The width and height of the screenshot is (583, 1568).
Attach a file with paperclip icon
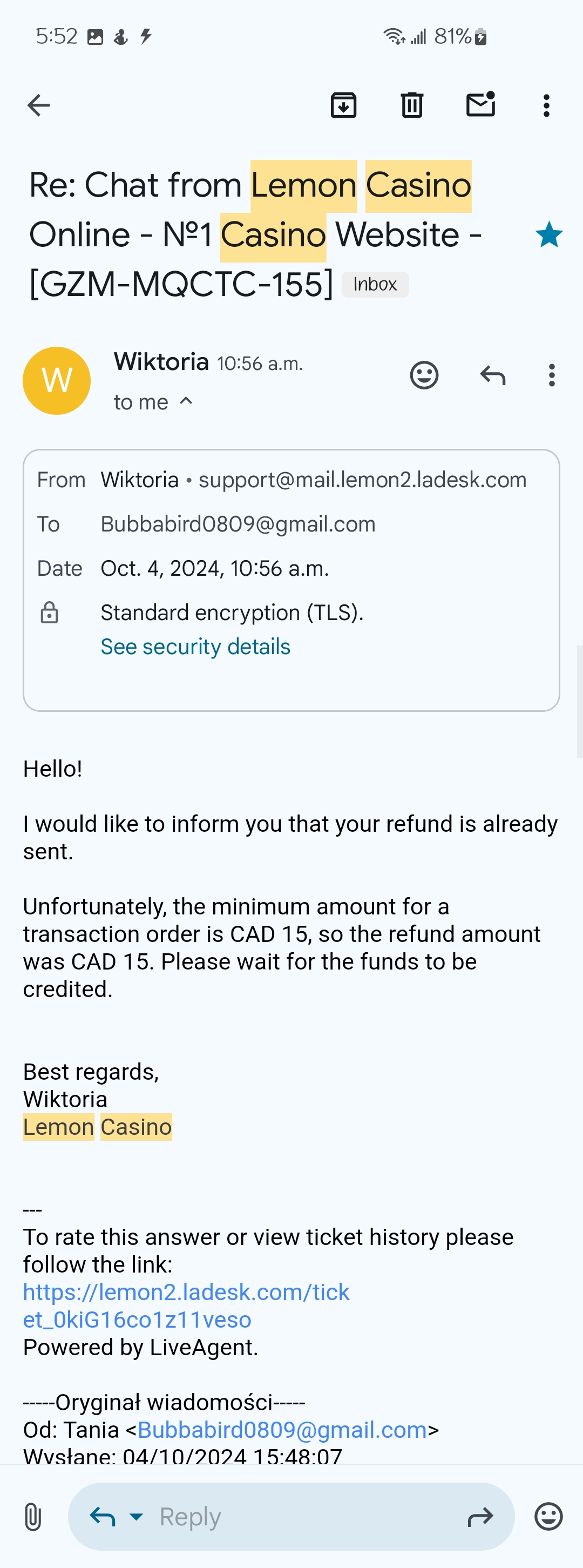coord(33,1516)
